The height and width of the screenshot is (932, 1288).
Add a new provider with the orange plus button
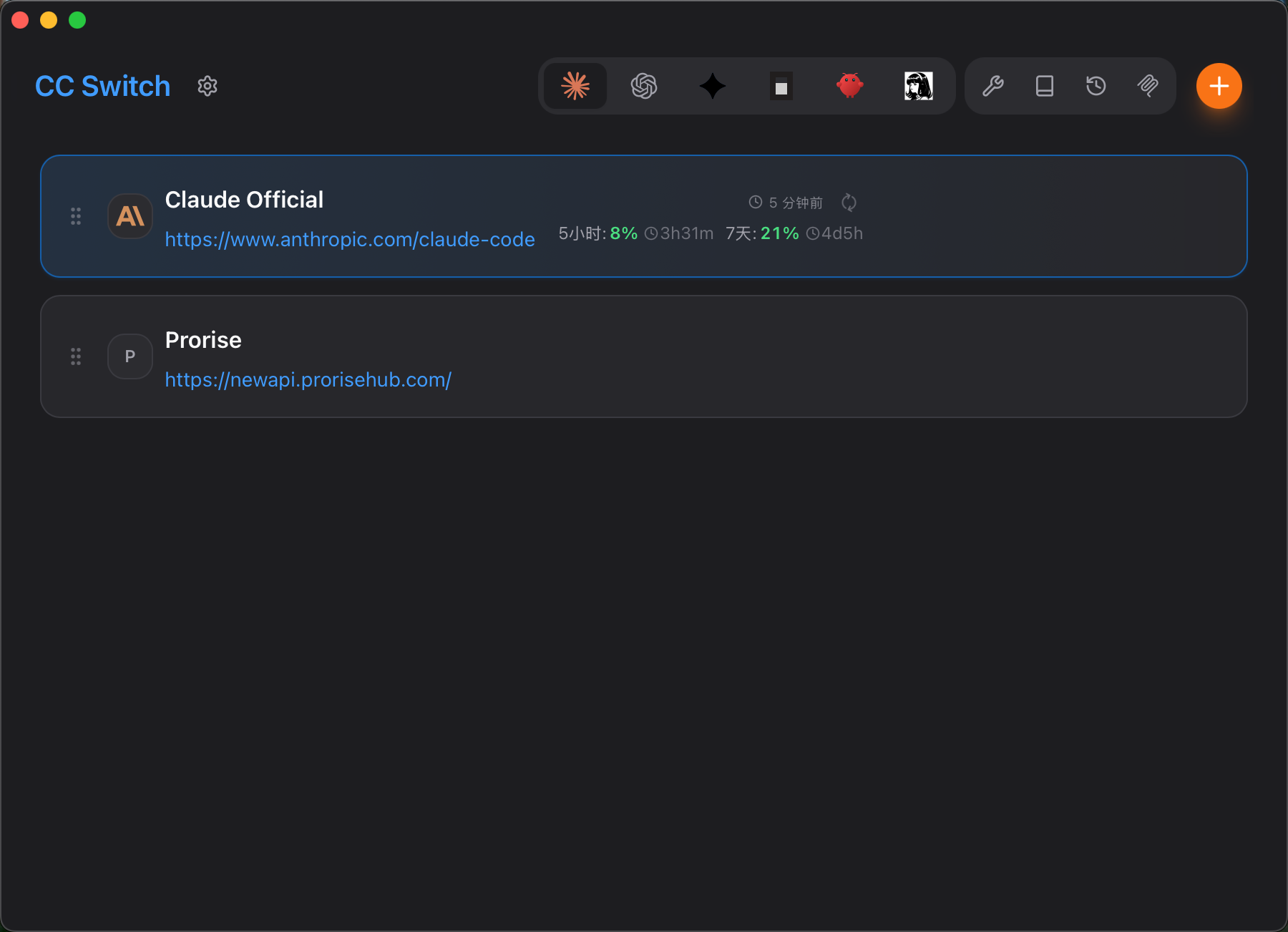click(x=1219, y=86)
